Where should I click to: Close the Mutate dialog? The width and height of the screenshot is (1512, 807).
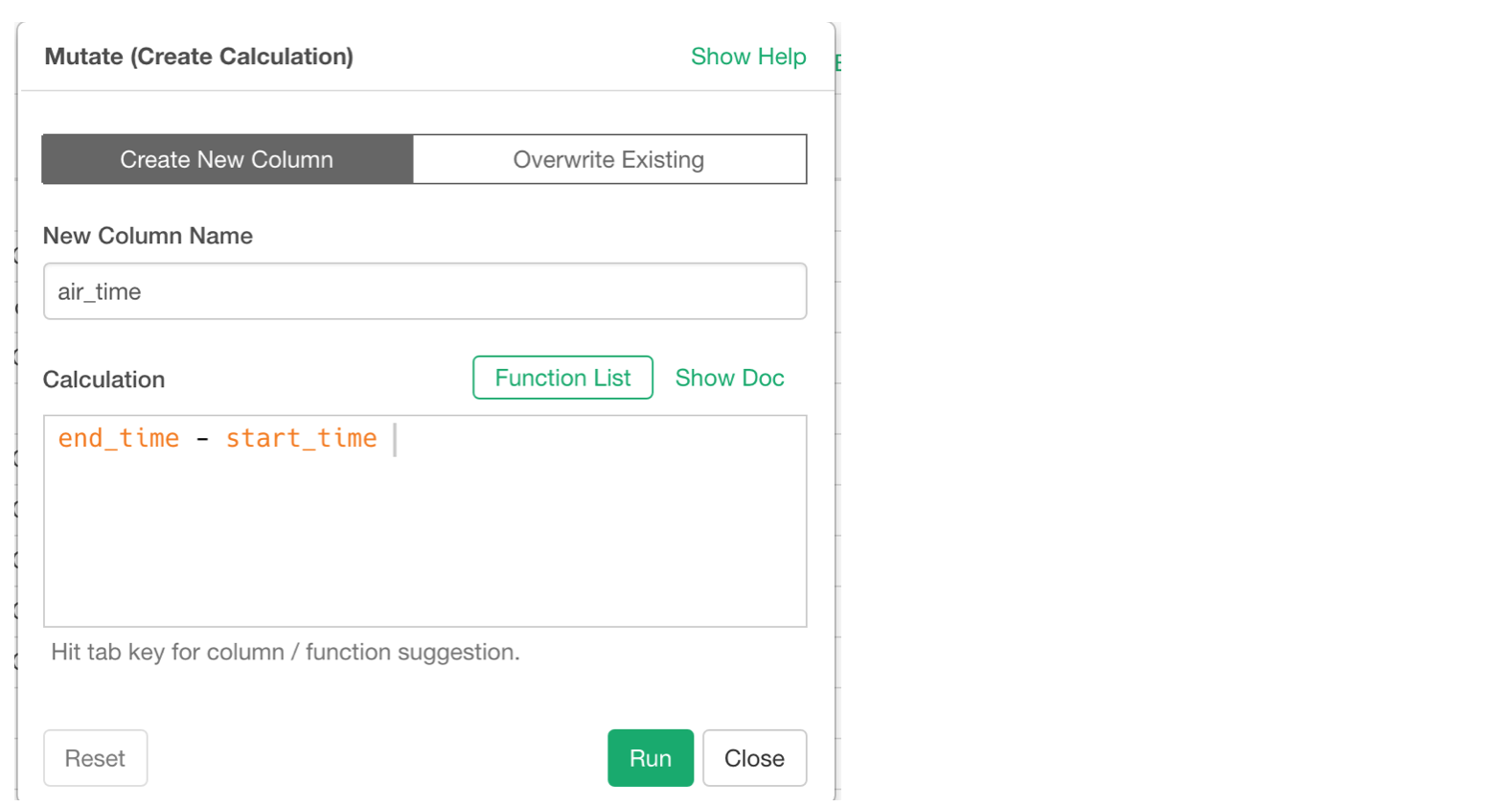click(754, 757)
